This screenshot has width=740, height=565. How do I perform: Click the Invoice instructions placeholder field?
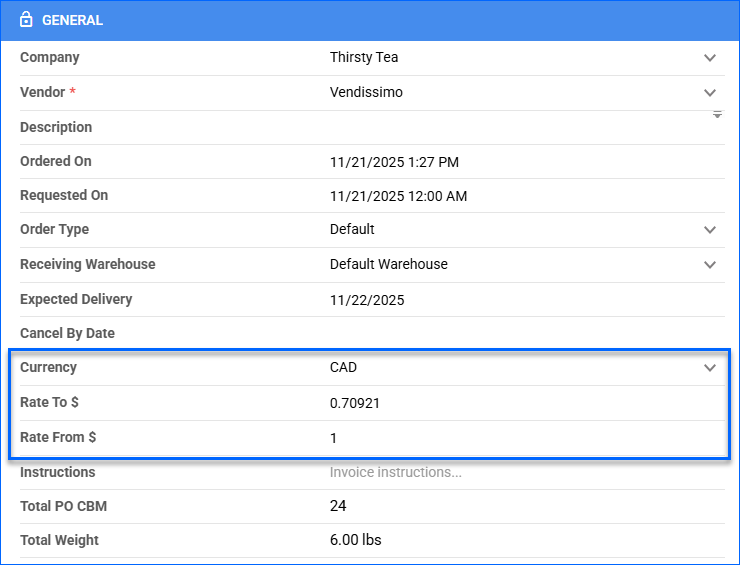coord(395,472)
